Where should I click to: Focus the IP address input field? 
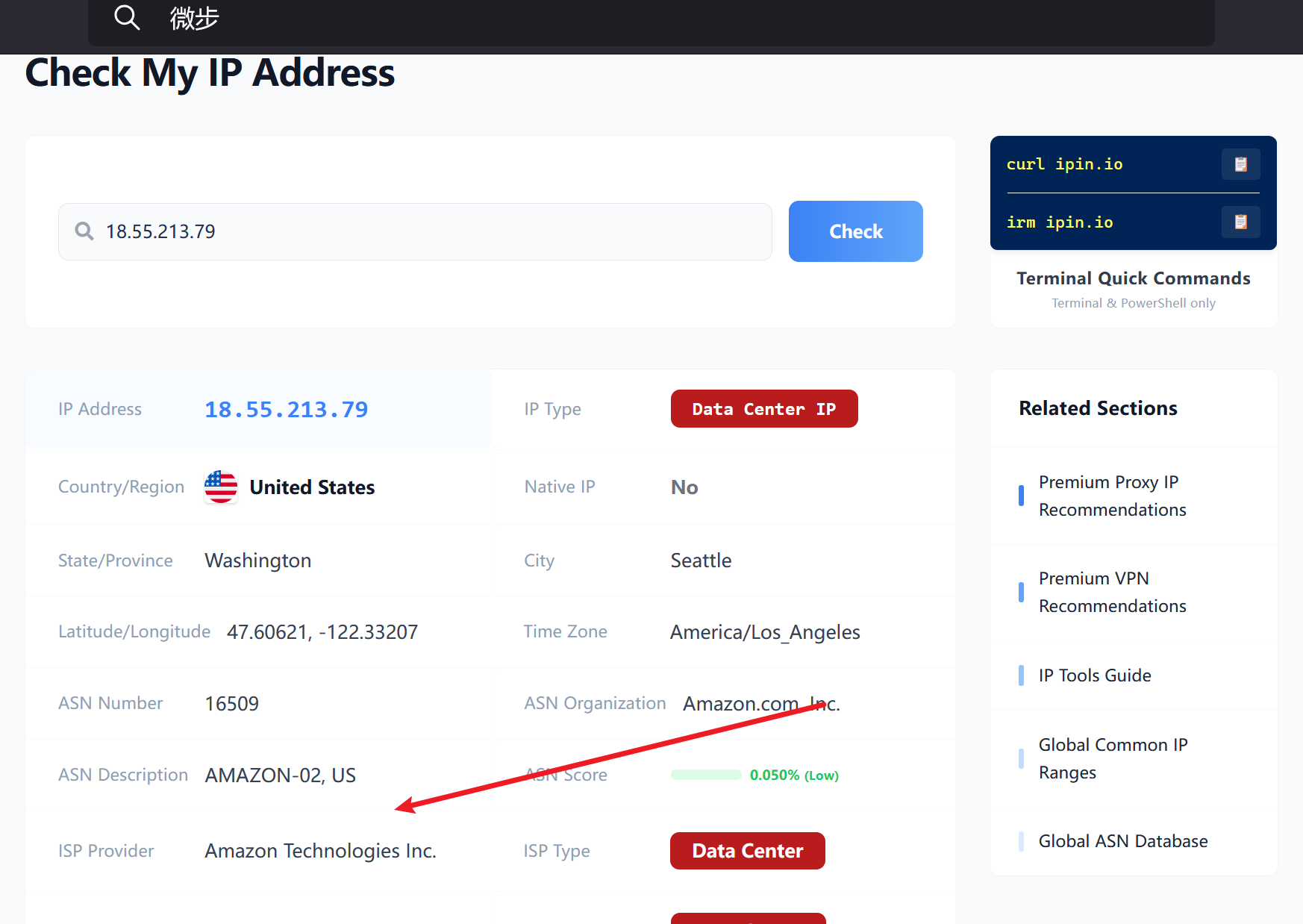coord(433,231)
